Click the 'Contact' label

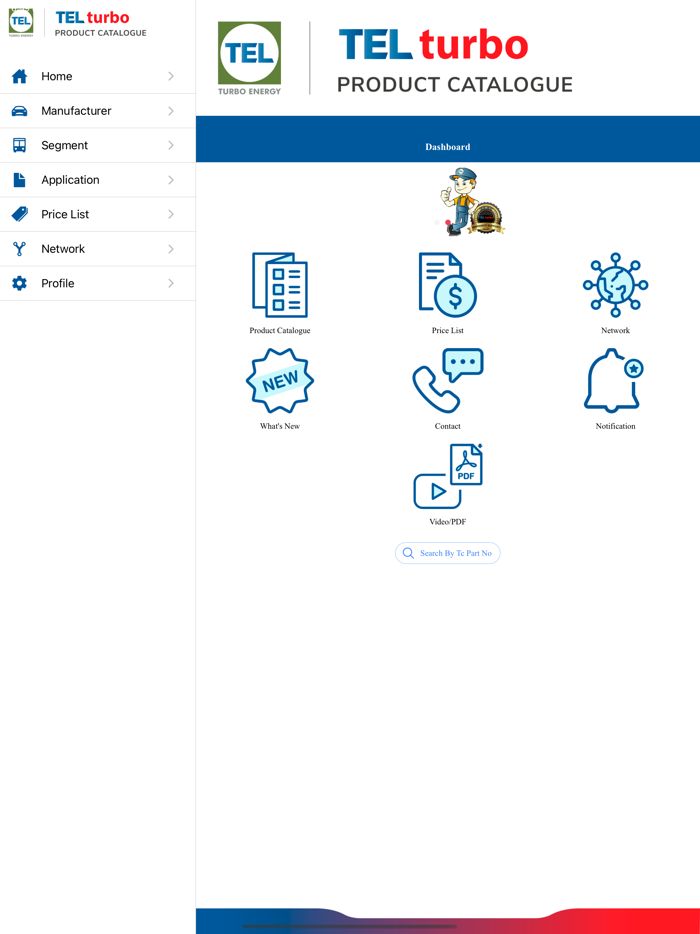coord(447,426)
